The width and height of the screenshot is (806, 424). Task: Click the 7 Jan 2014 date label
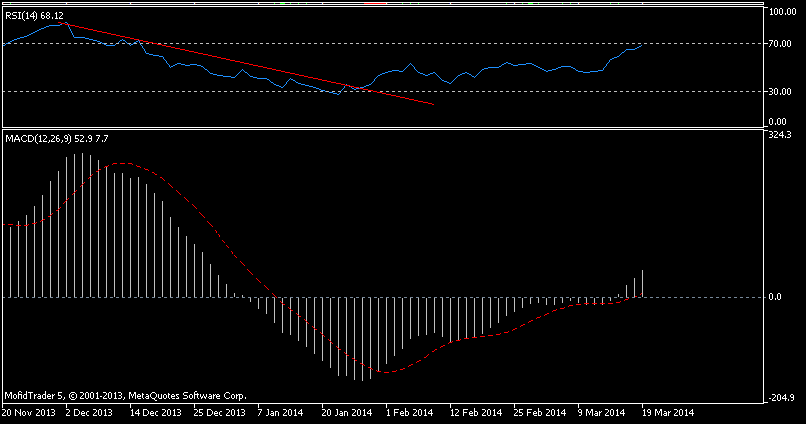point(282,411)
